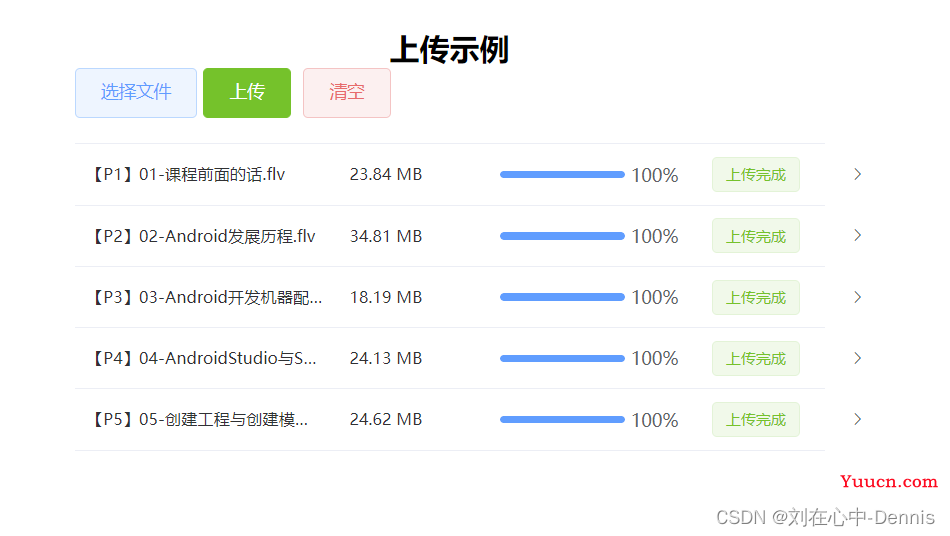Expand the chevron for 01-课程前面的话.flv

pyautogui.click(x=857, y=174)
